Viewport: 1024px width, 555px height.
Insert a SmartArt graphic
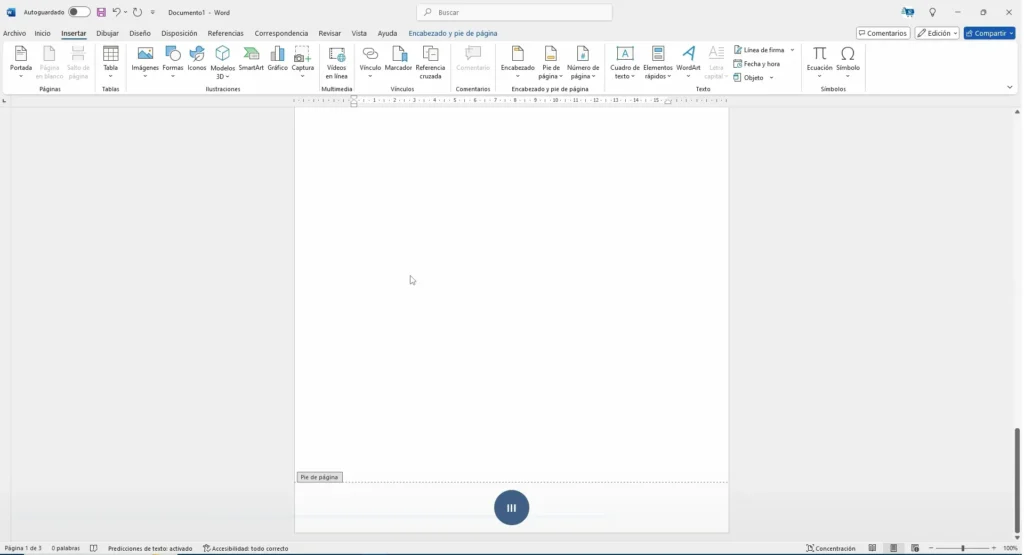click(x=251, y=59)
